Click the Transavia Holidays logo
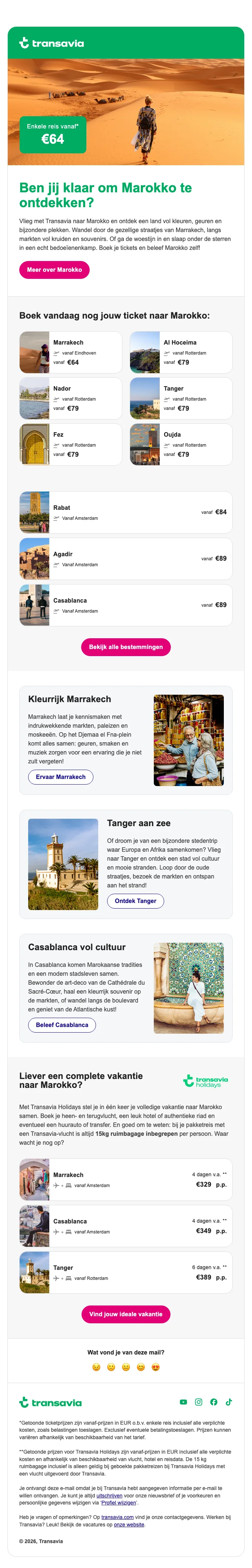 tap(205, 1080)
